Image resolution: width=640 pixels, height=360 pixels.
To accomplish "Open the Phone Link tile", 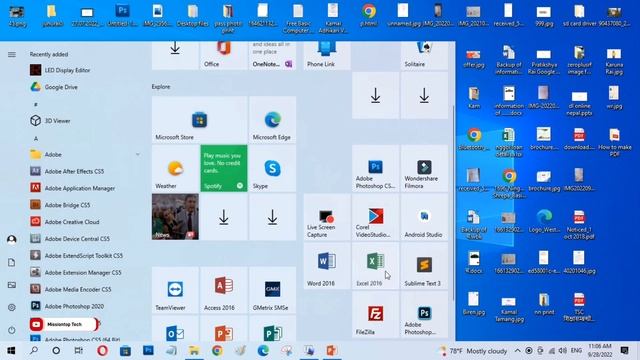I will (x=327, y=55).
